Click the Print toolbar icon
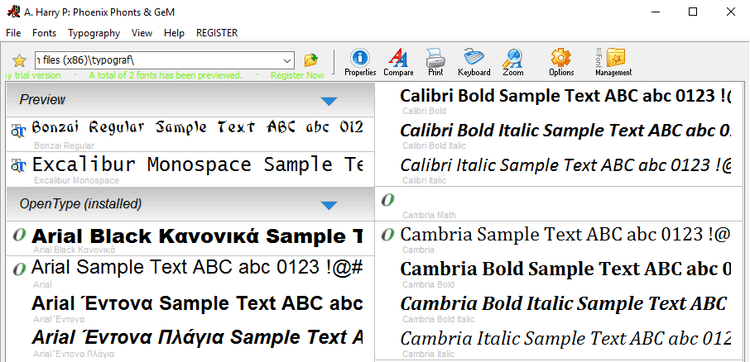The image size is (750, 362). coord(436,63)
